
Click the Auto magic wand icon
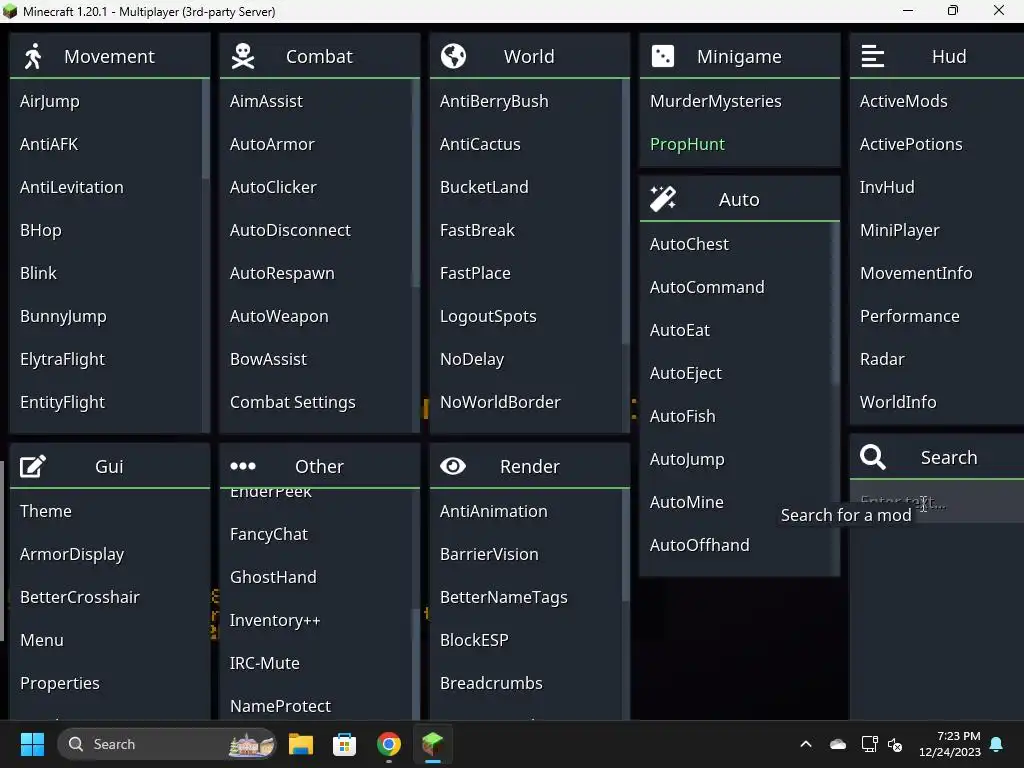(663, 199)
